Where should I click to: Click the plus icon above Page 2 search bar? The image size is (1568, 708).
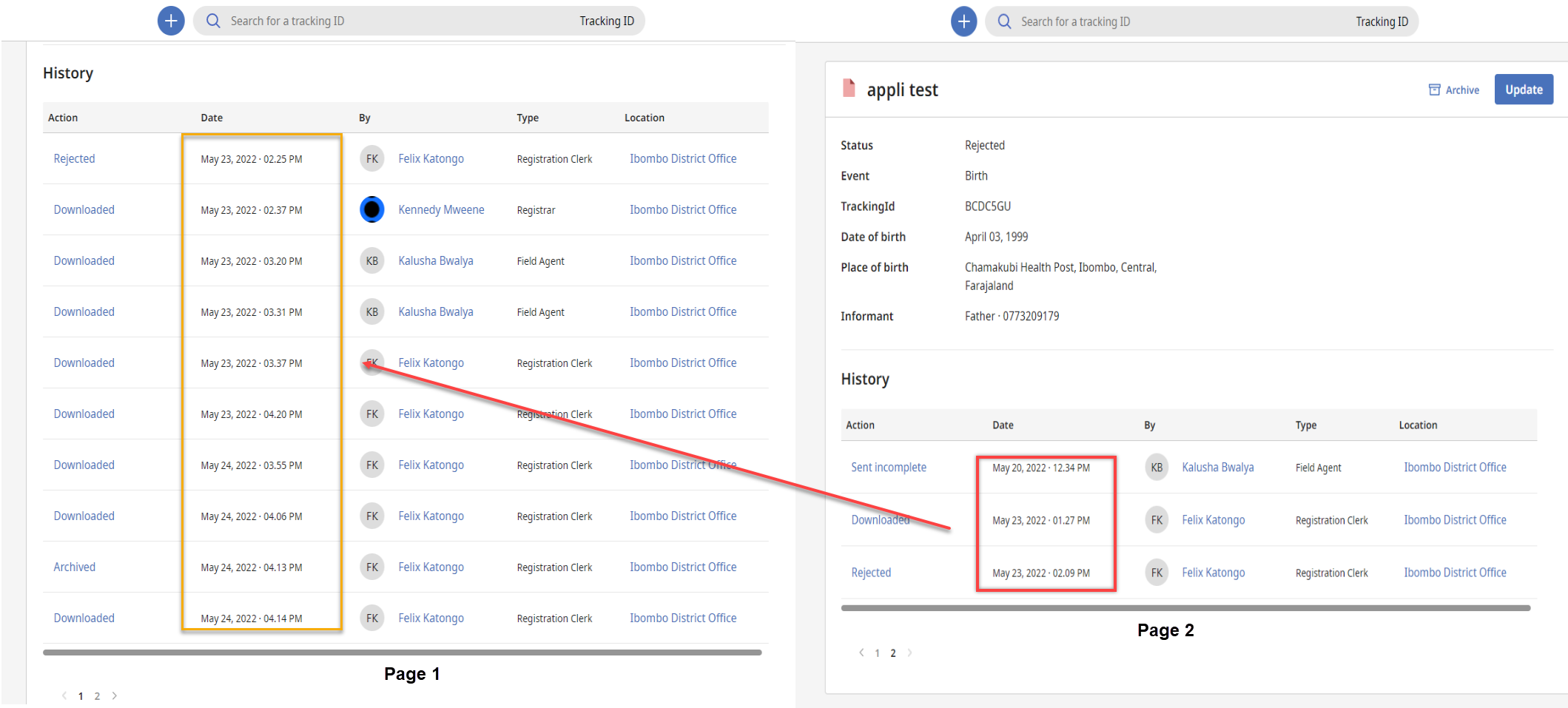(963, 21)
